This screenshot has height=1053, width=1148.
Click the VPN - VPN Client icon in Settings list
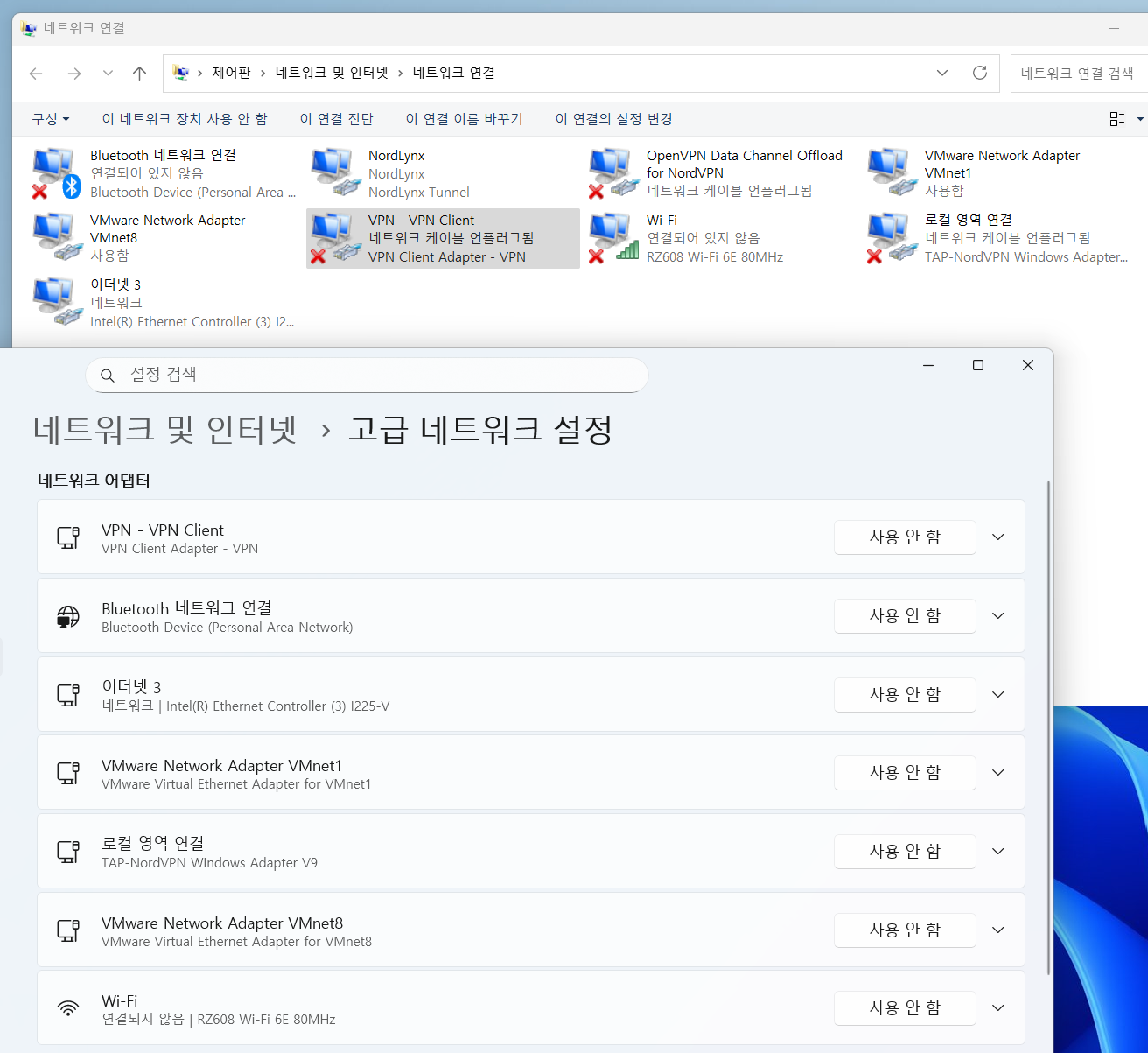[x=68, y=537]
